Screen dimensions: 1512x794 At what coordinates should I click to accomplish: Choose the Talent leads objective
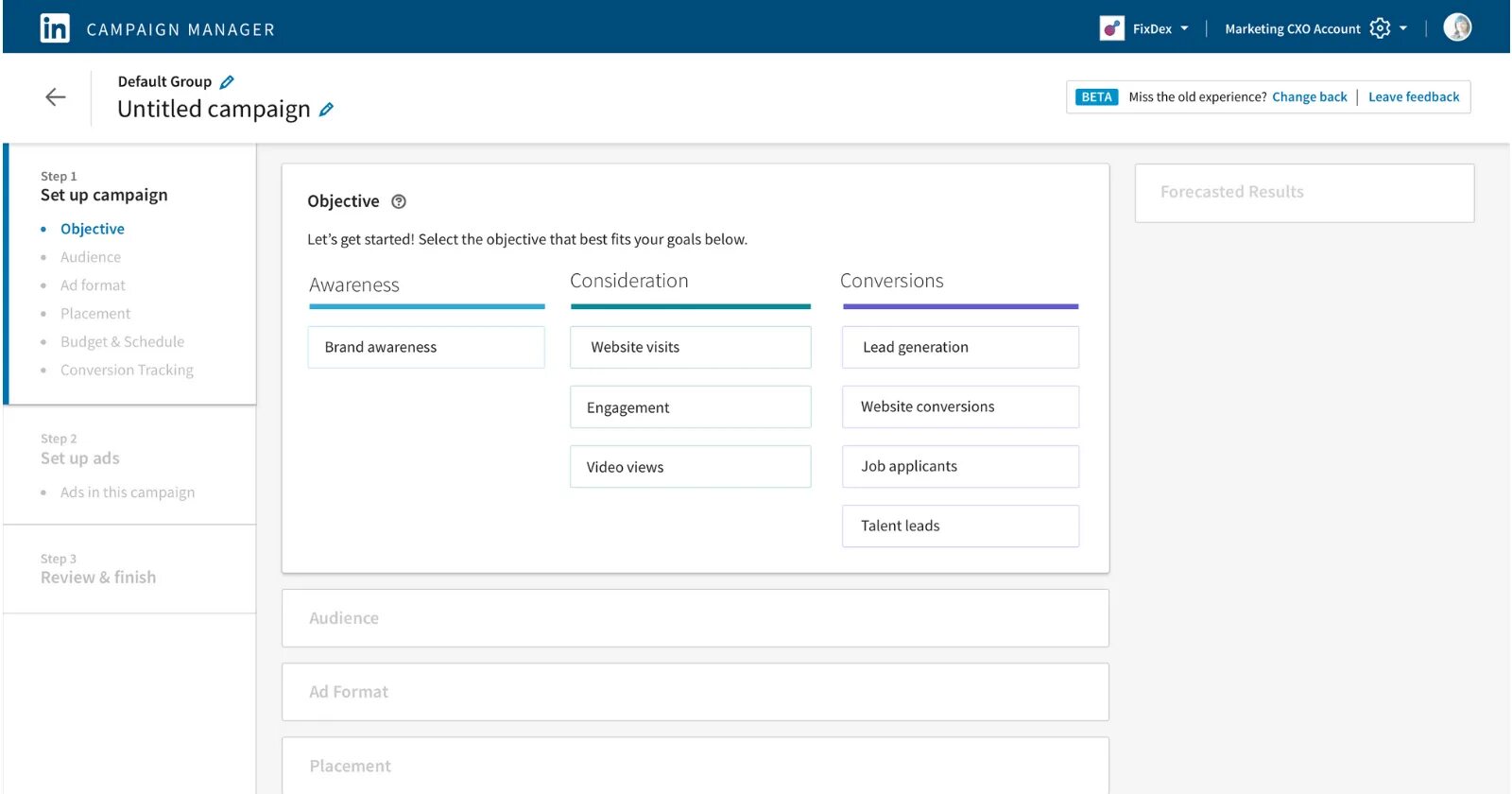(960, 526)
